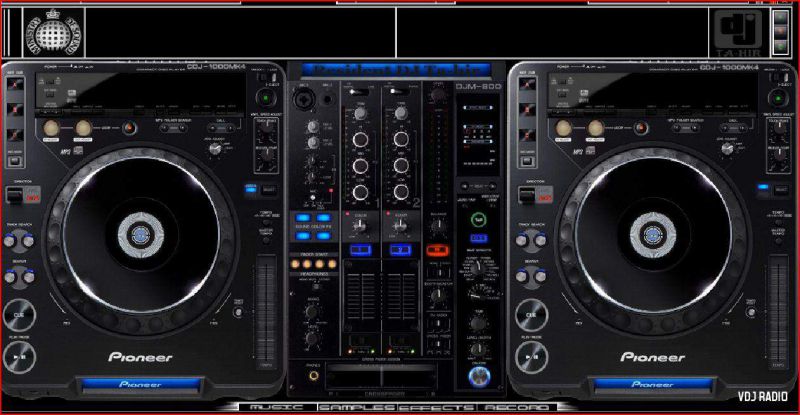
Task: Click the top-left SOUND COLOR FX button
Action: coord(303,218)
